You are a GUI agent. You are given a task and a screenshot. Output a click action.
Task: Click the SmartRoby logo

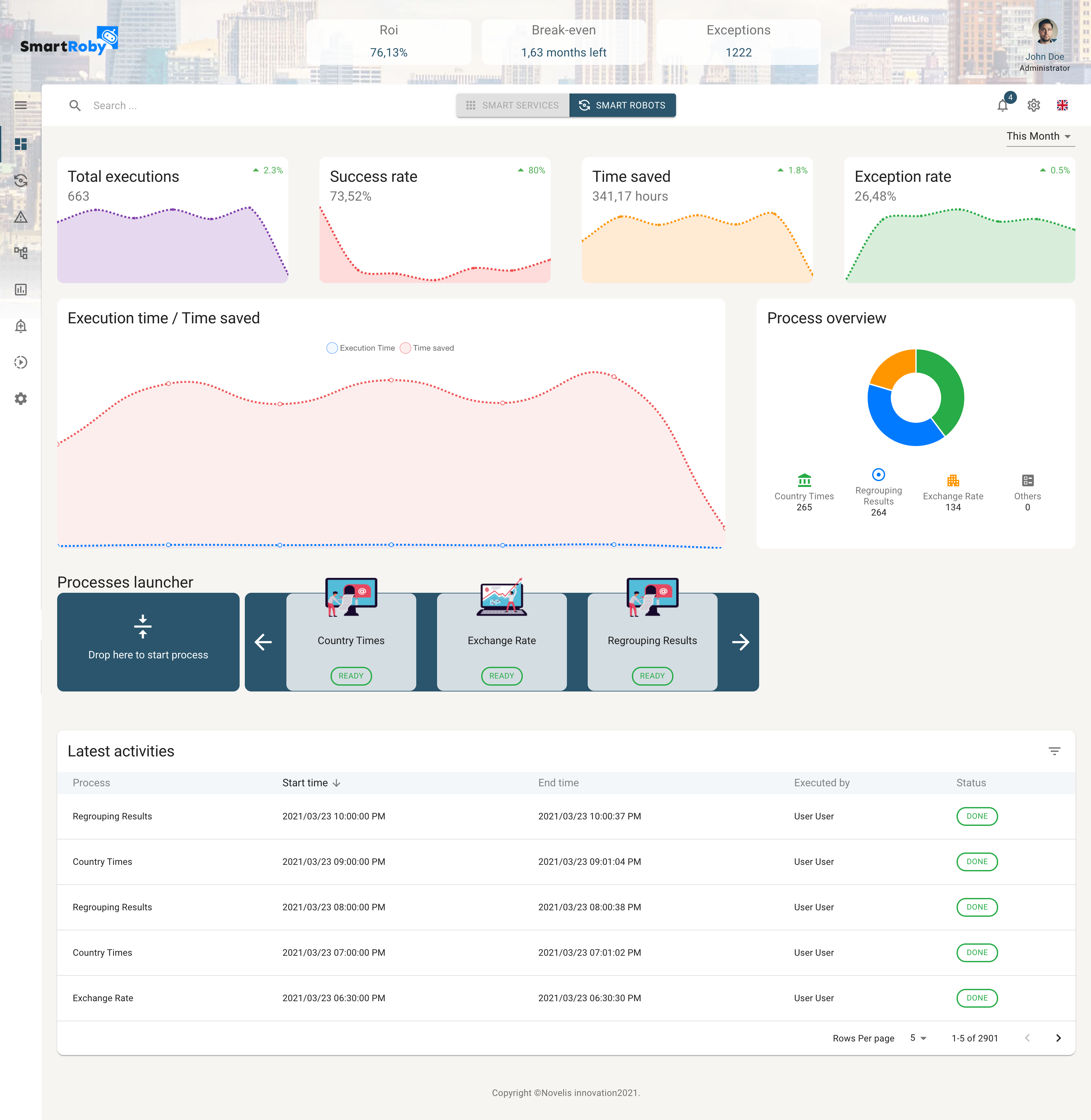pyautogui.click(x=69, y=41)
